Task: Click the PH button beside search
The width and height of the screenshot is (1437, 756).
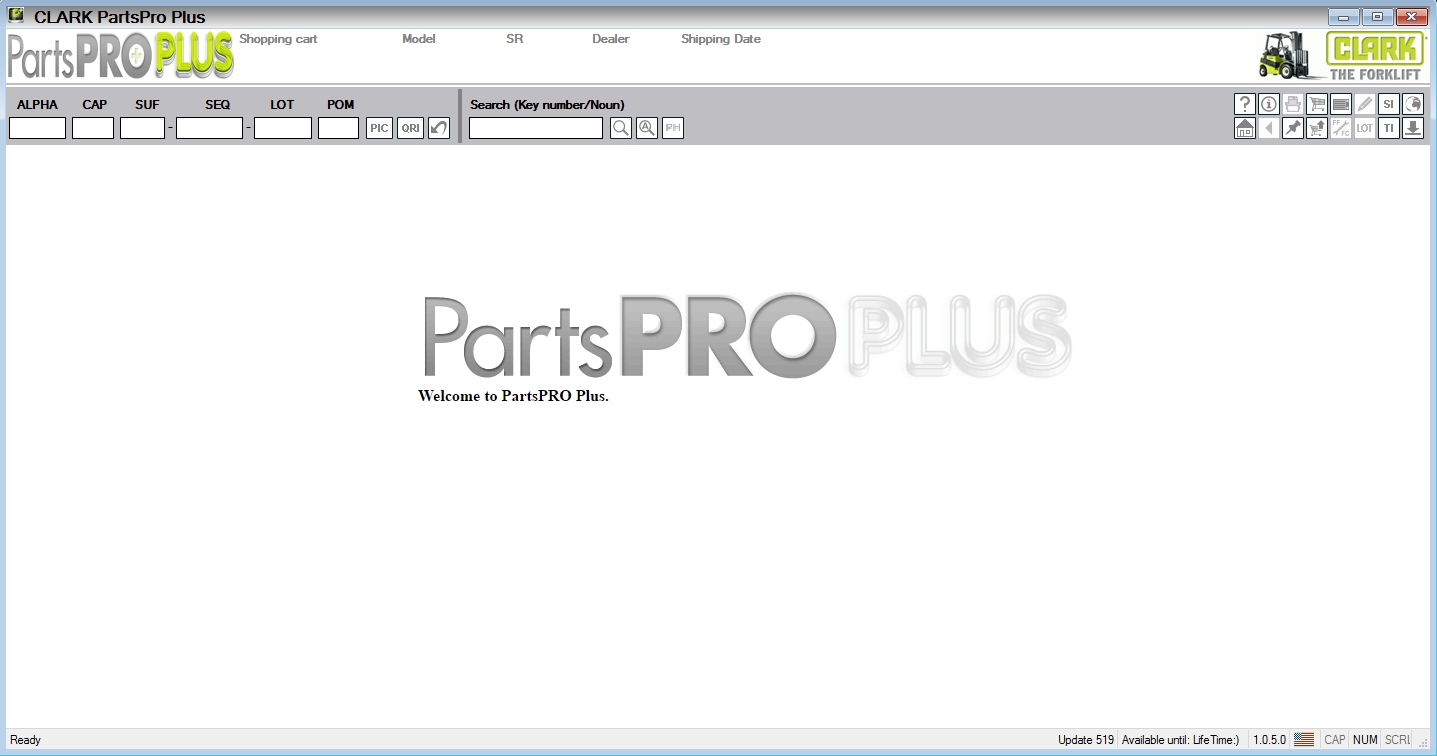Action: 673,128
